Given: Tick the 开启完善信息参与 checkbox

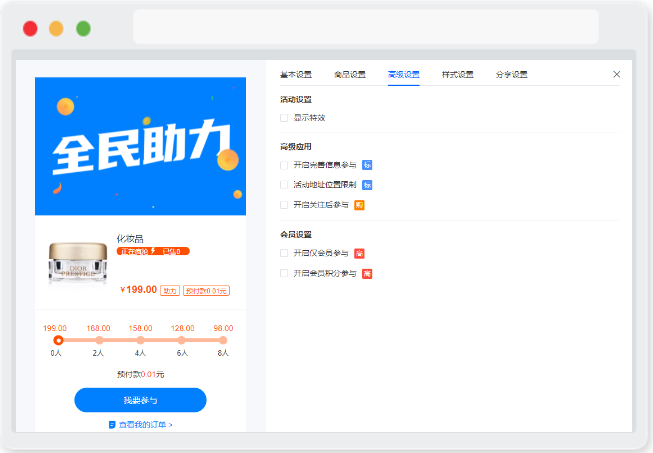Looking at the screenshot, I should (284, 165).
